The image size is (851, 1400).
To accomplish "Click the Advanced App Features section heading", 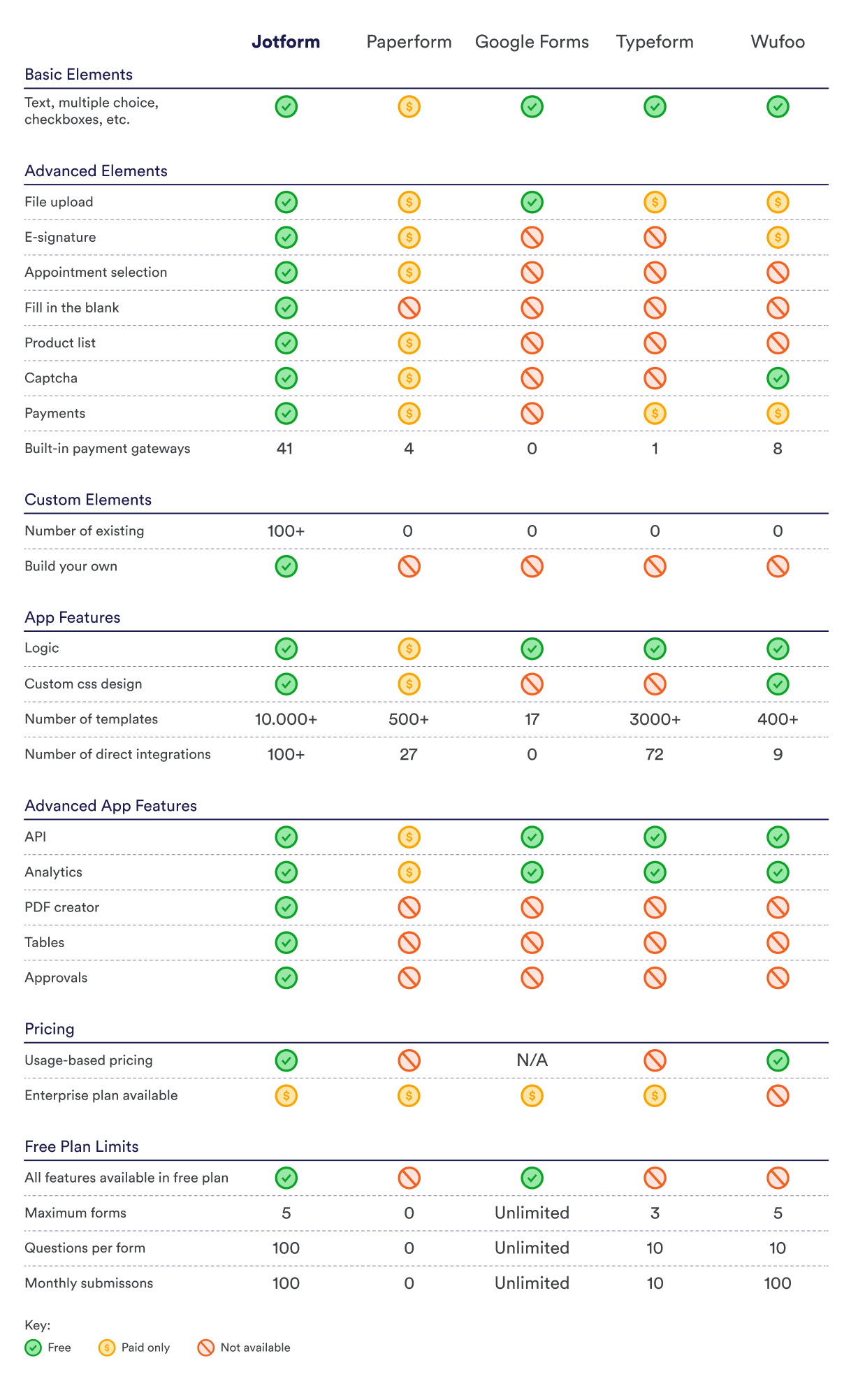I will [x=110, y=806].
